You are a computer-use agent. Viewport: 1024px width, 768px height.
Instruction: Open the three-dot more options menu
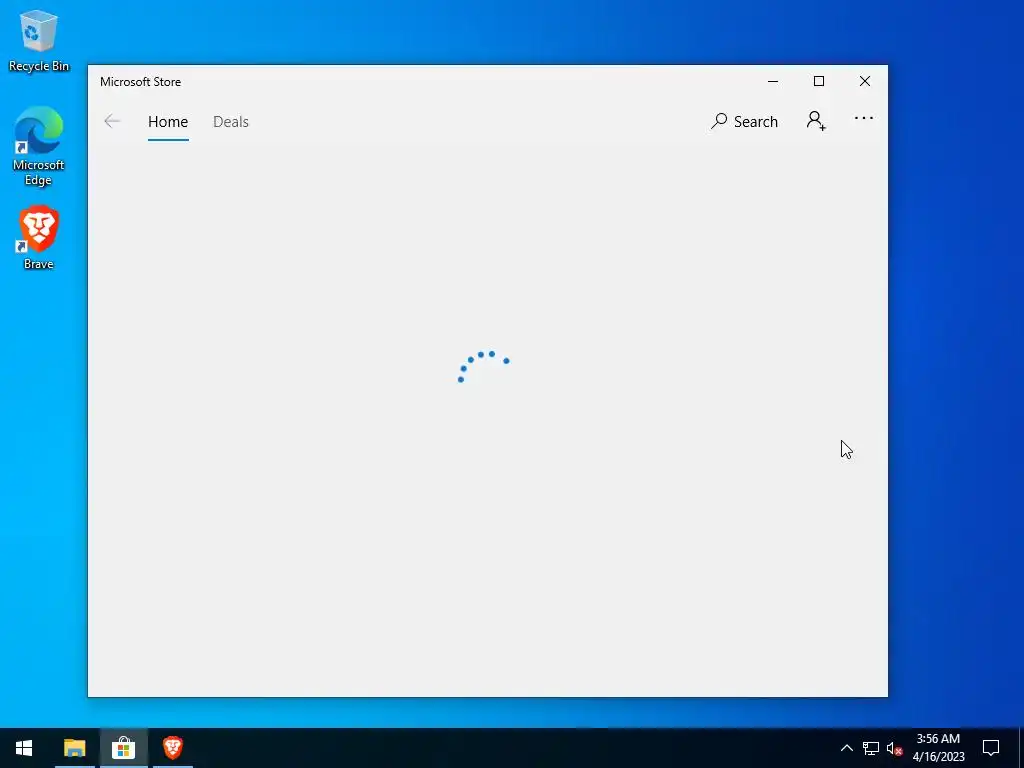(863, 118)
